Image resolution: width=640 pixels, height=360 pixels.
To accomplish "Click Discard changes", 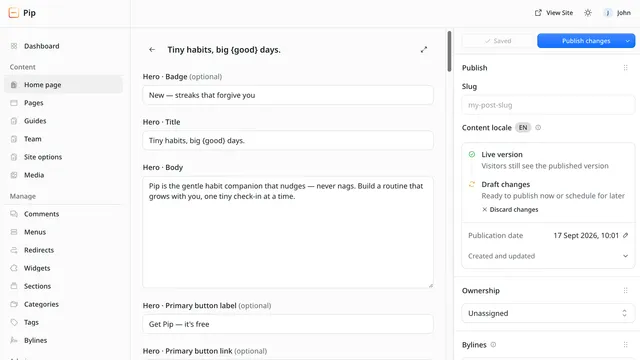I will point(510,209).
